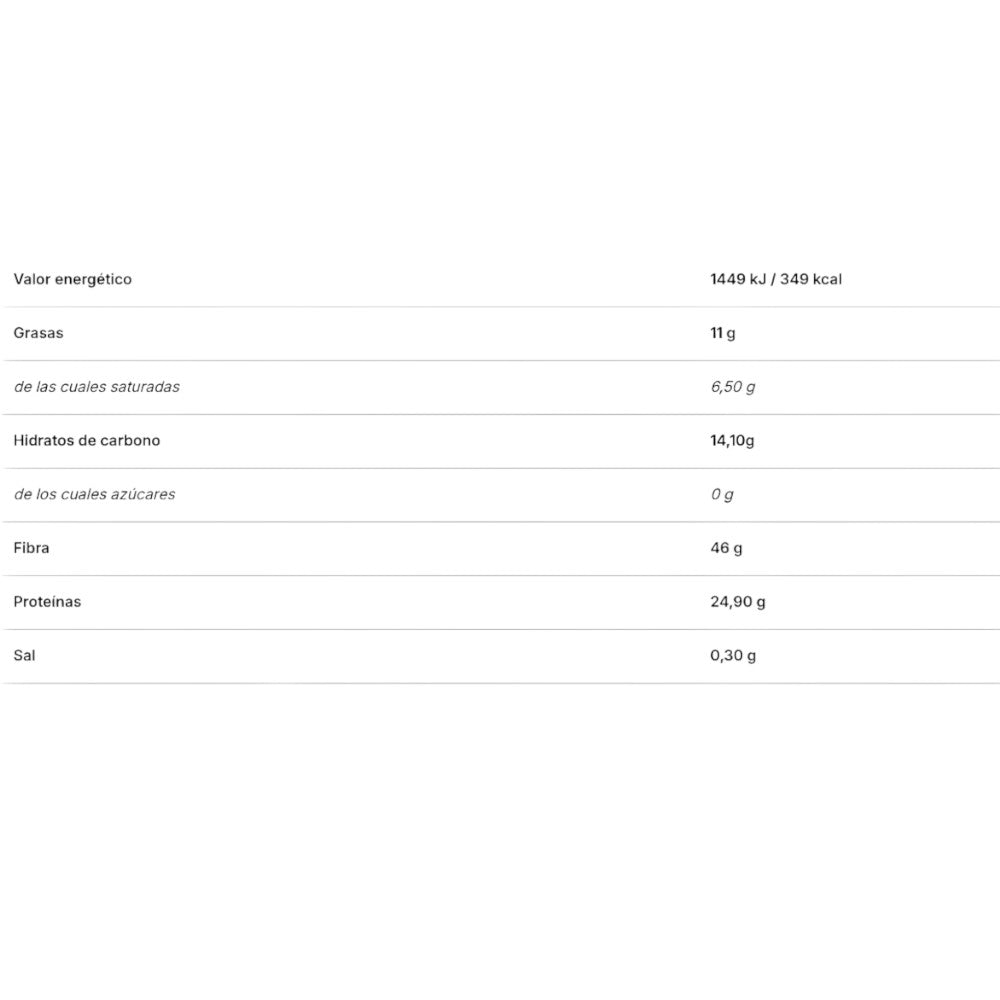Select the '0 g' sugars value
The width and height of the screenshot is (1000, 1000).
tap(722, 494)
